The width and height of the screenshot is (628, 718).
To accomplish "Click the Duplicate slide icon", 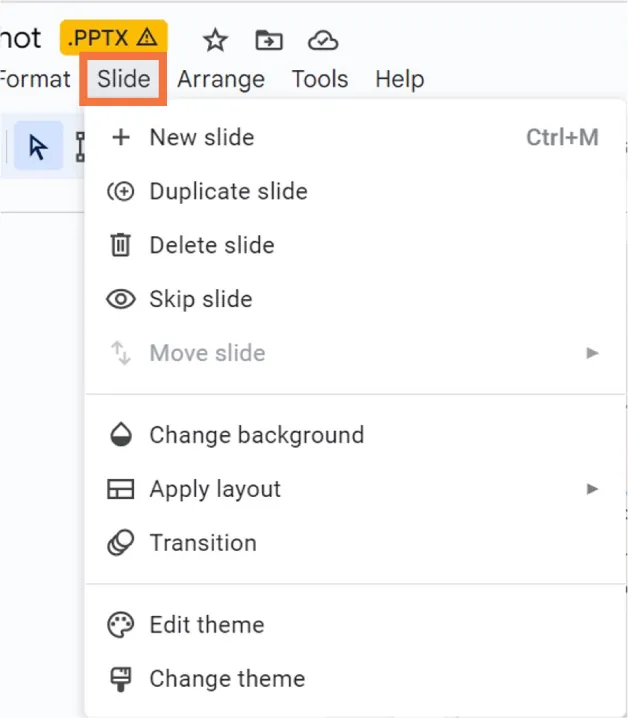I will (121, 191).
